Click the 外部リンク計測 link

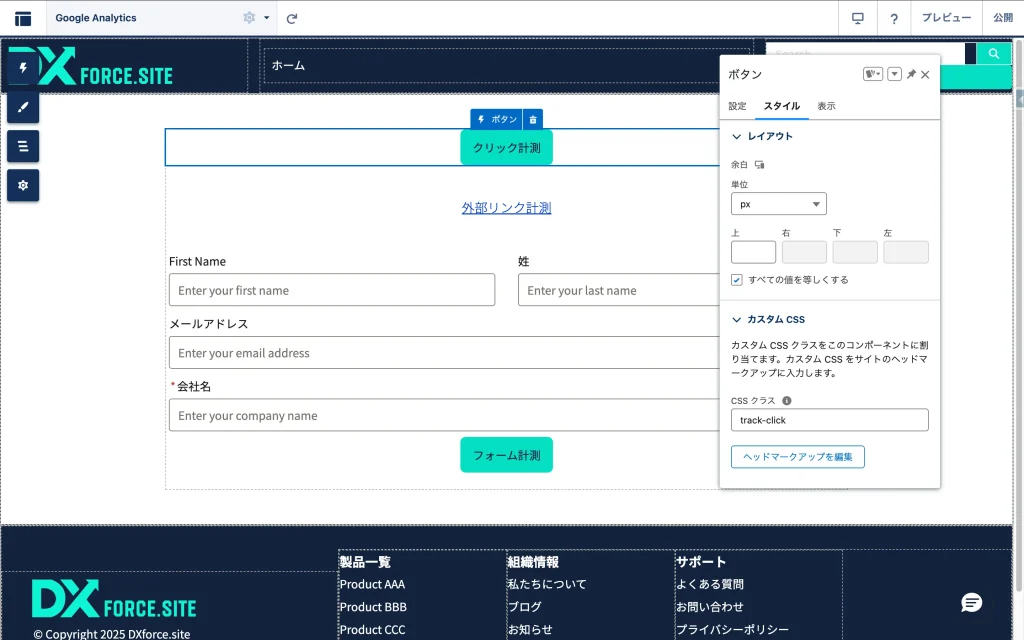506,208
